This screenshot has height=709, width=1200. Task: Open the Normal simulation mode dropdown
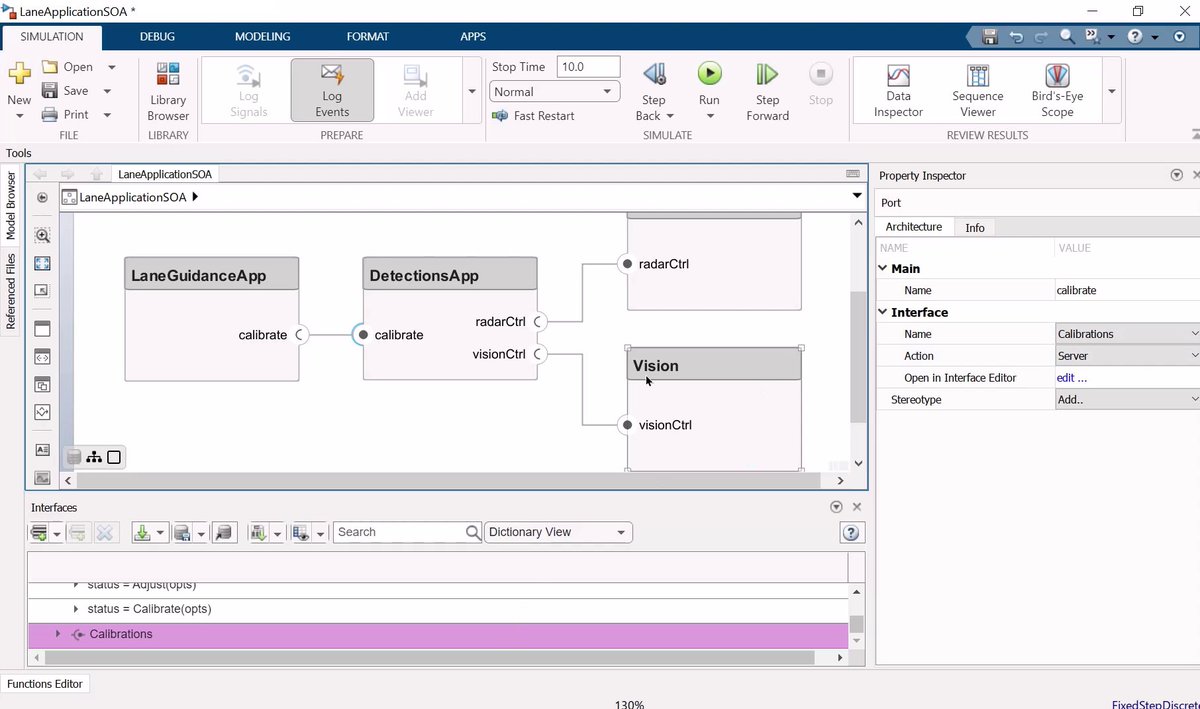[554, 92]
